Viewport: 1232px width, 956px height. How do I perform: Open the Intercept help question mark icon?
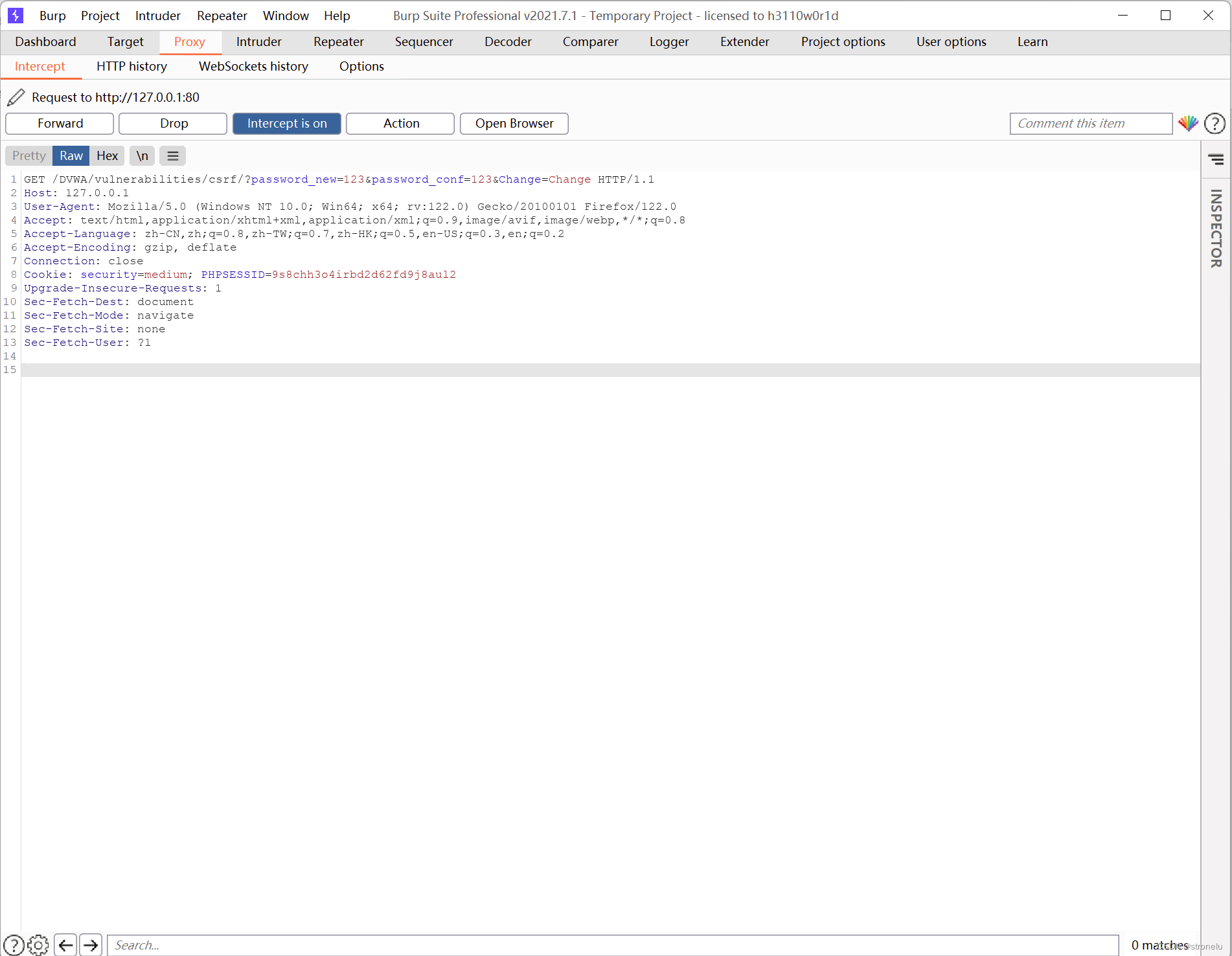coord(1215,123)
